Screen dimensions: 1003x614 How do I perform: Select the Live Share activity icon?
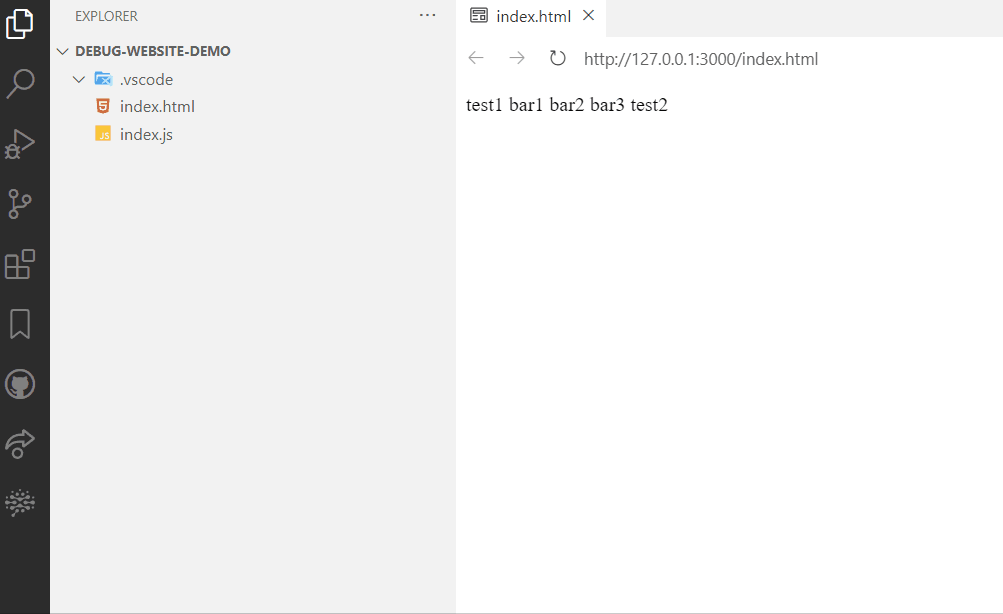point(20,444)
